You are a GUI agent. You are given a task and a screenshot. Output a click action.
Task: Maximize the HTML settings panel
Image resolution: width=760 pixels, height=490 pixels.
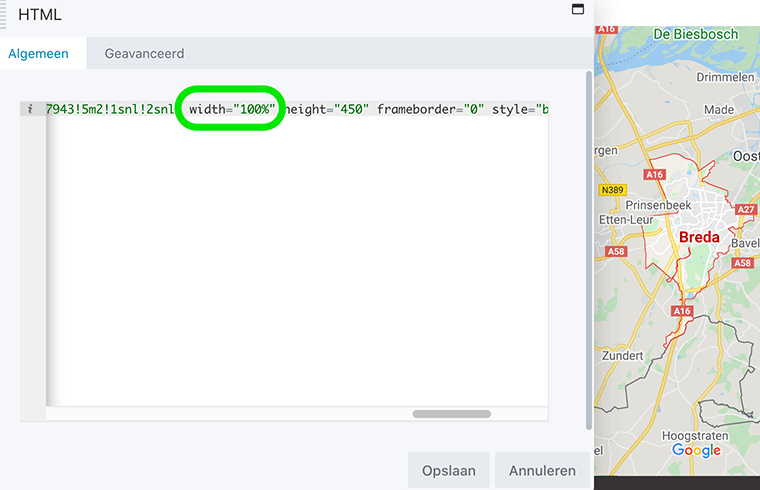[577, 9]
